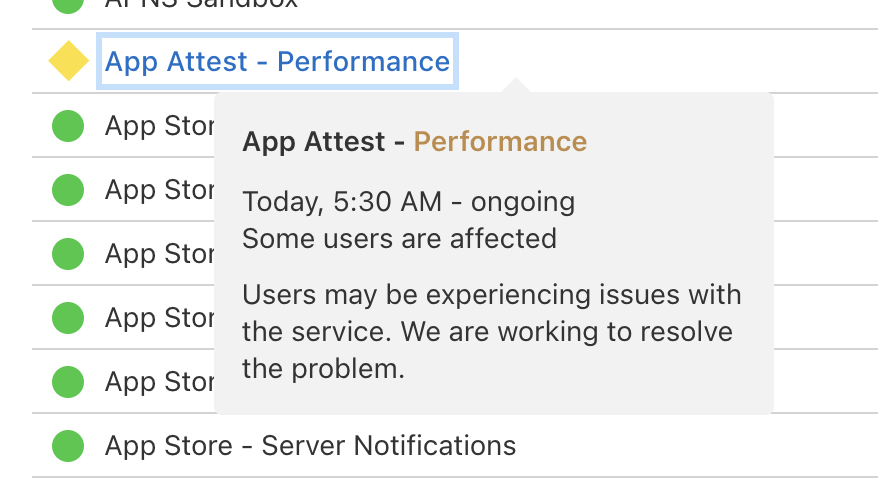Click green dot of fifth App Store row

[68, 382]
